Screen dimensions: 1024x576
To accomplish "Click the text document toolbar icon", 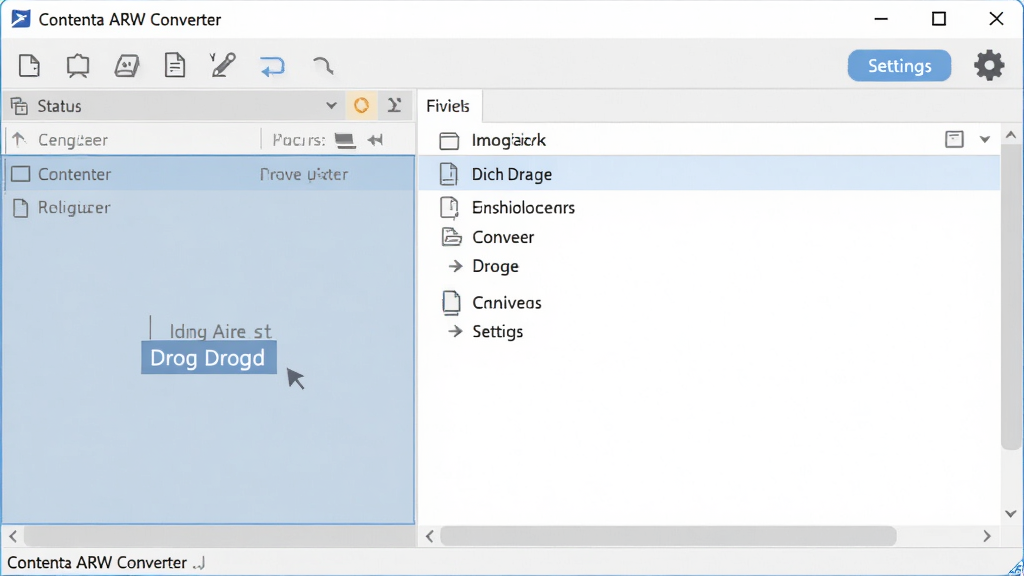I will pos(174,66).
